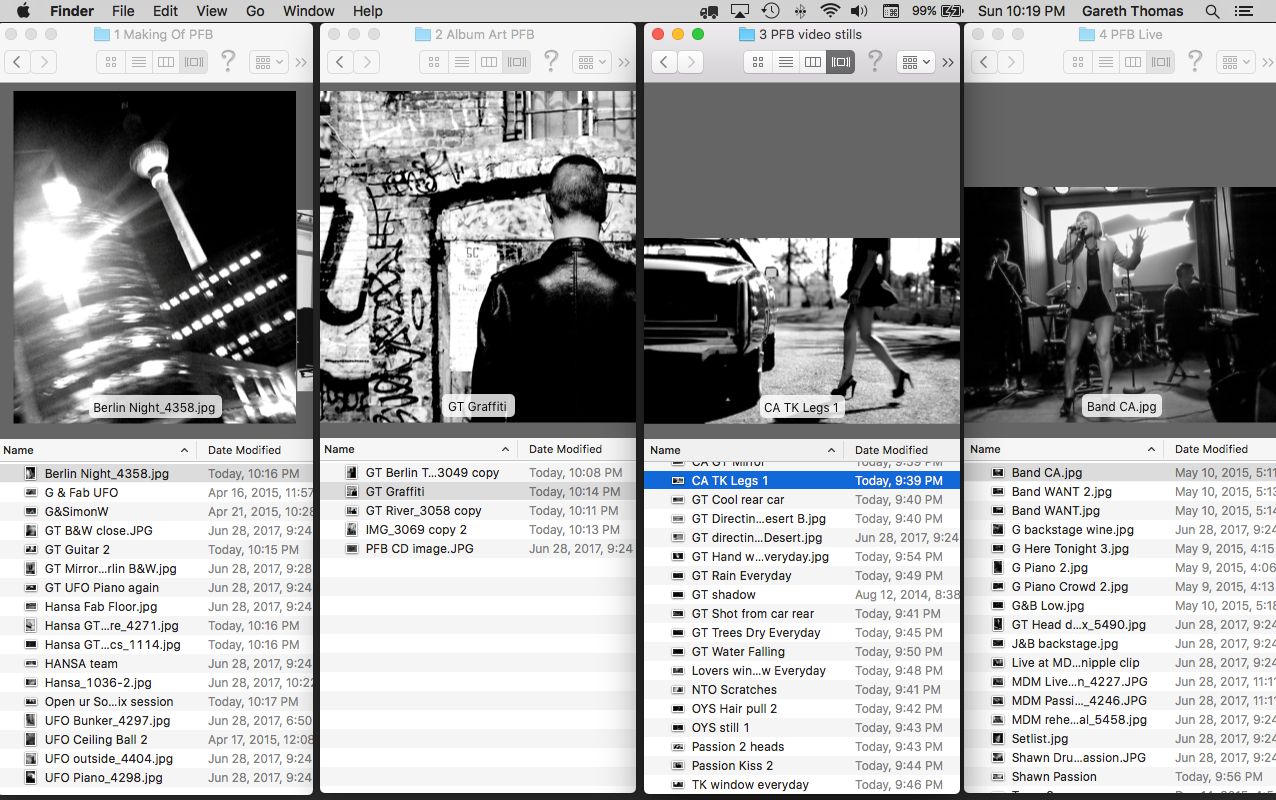Image resolution: width=1276 pixels, height=800 pixels.
Task: Open arrange dropdown in 3 PFB video stills
Action: point(915,62)
